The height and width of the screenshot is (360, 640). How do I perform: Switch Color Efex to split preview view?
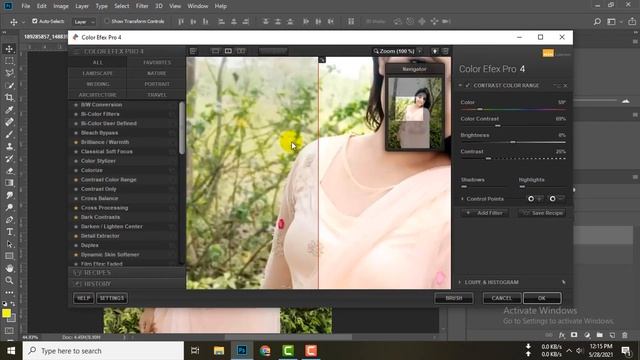pyautogui.click(x=228, y=51)
